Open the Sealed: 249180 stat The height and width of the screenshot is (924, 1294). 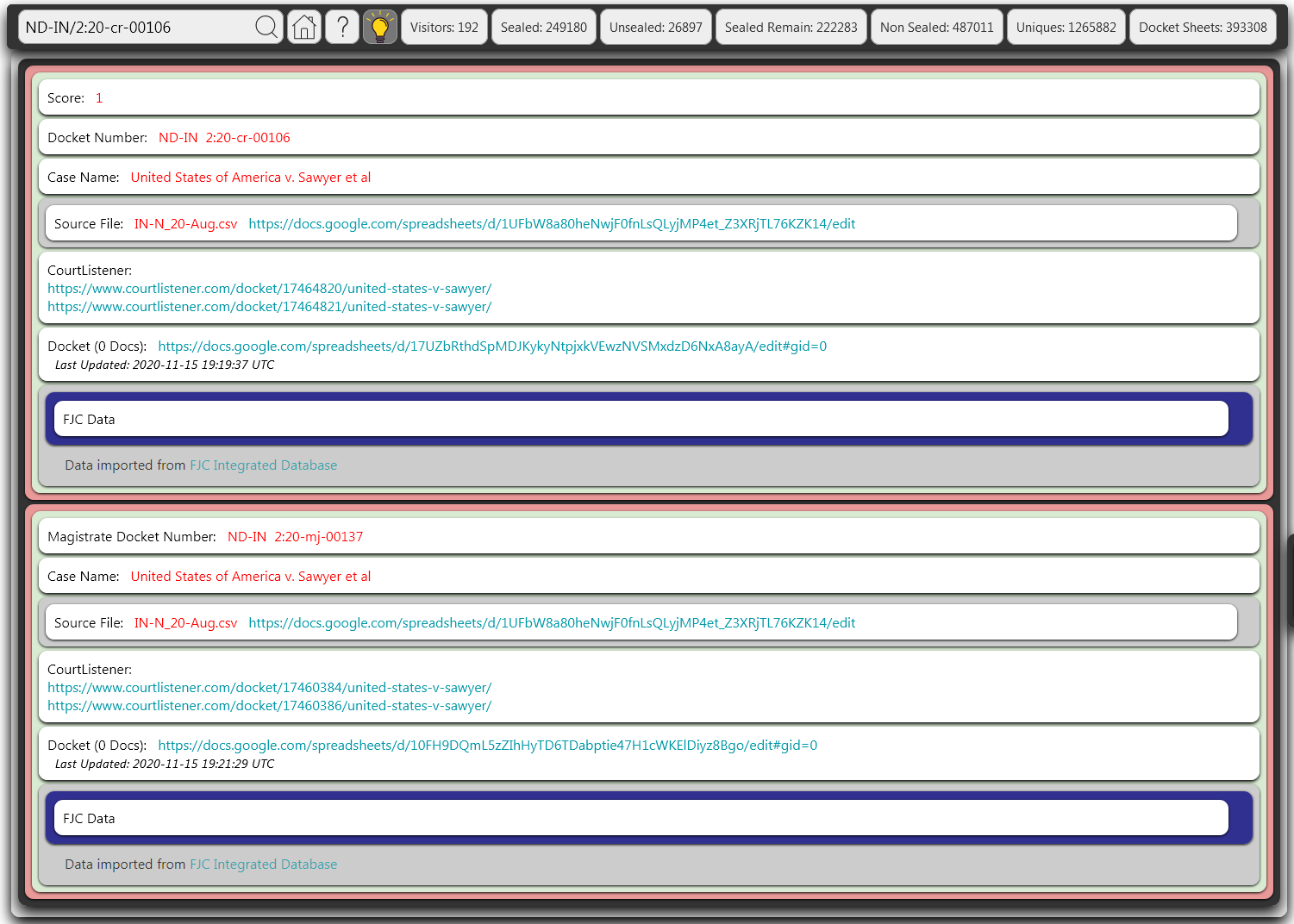544,27
